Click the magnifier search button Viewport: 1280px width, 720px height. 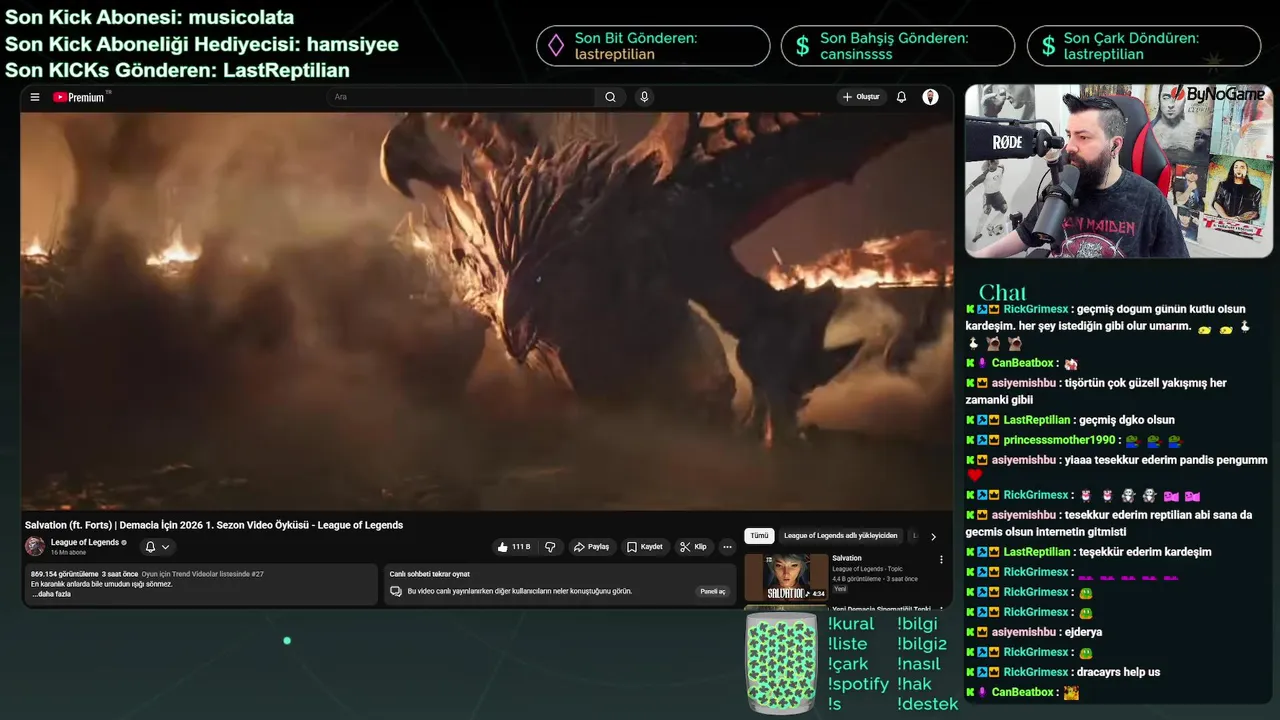[x=610, y=97]
